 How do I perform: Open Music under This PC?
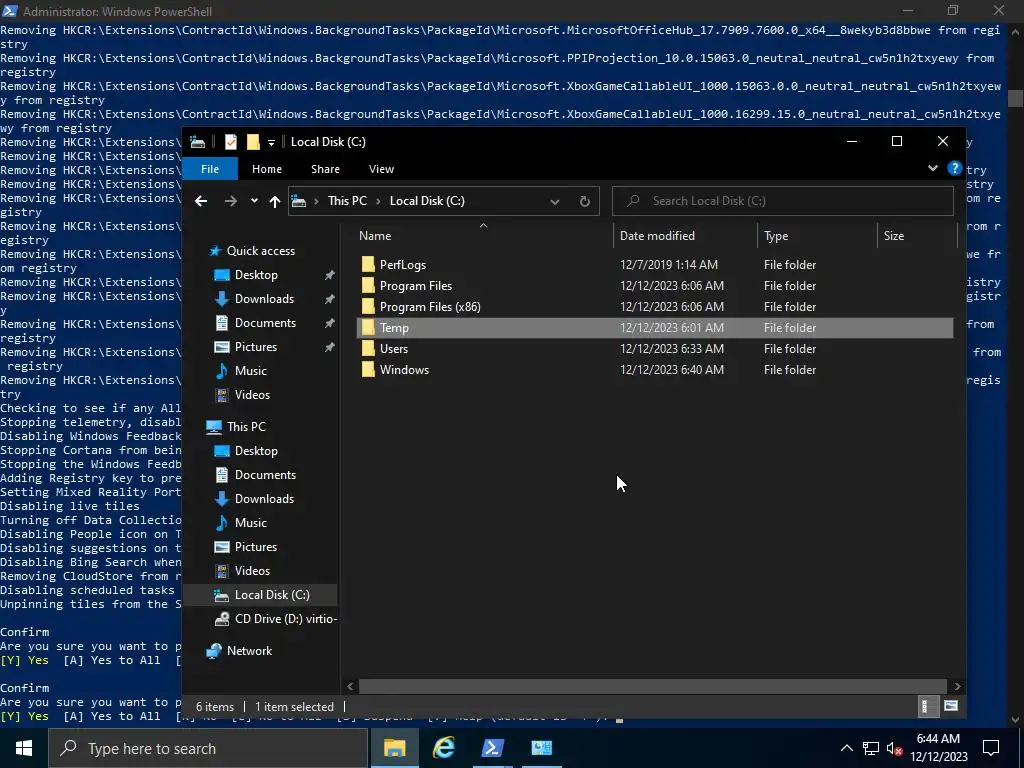[250, 522]
